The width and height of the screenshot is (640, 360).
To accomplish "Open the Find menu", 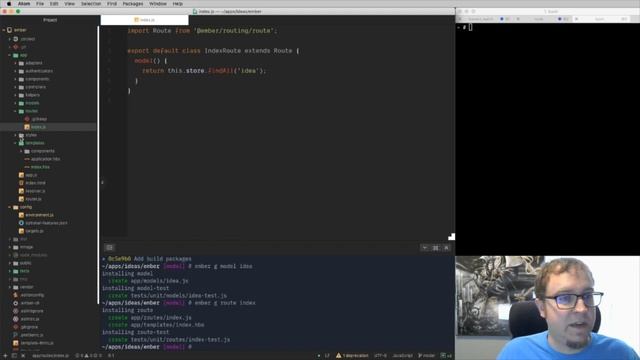I will coord(112,4).
